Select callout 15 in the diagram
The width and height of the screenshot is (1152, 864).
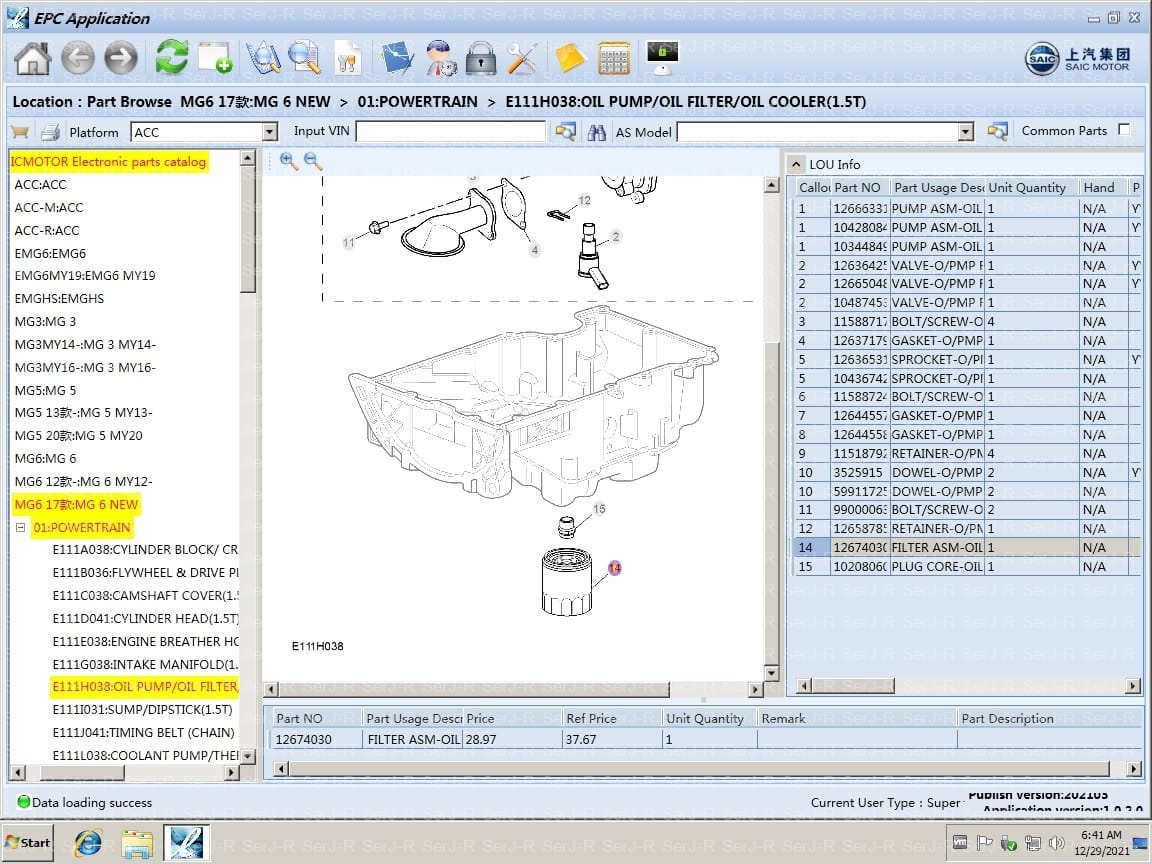(600, 508)
